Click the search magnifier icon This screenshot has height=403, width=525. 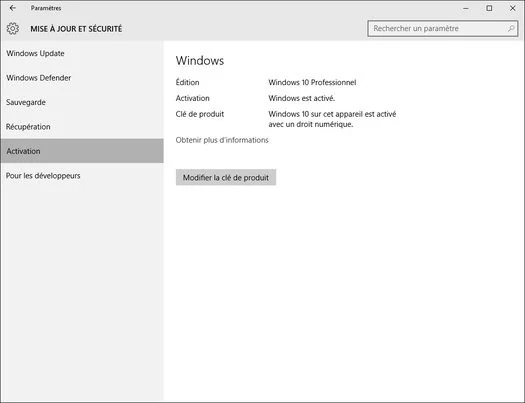511,28
